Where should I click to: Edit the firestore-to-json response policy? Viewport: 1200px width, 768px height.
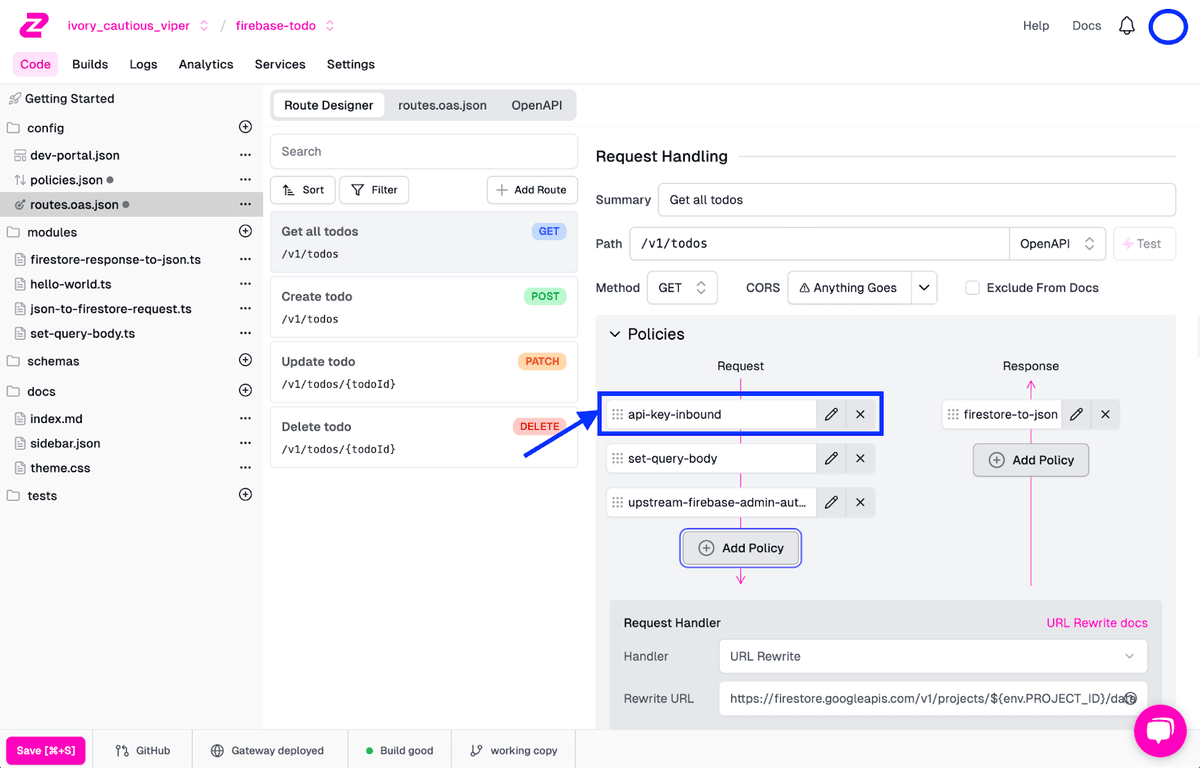click(1076, 414)
